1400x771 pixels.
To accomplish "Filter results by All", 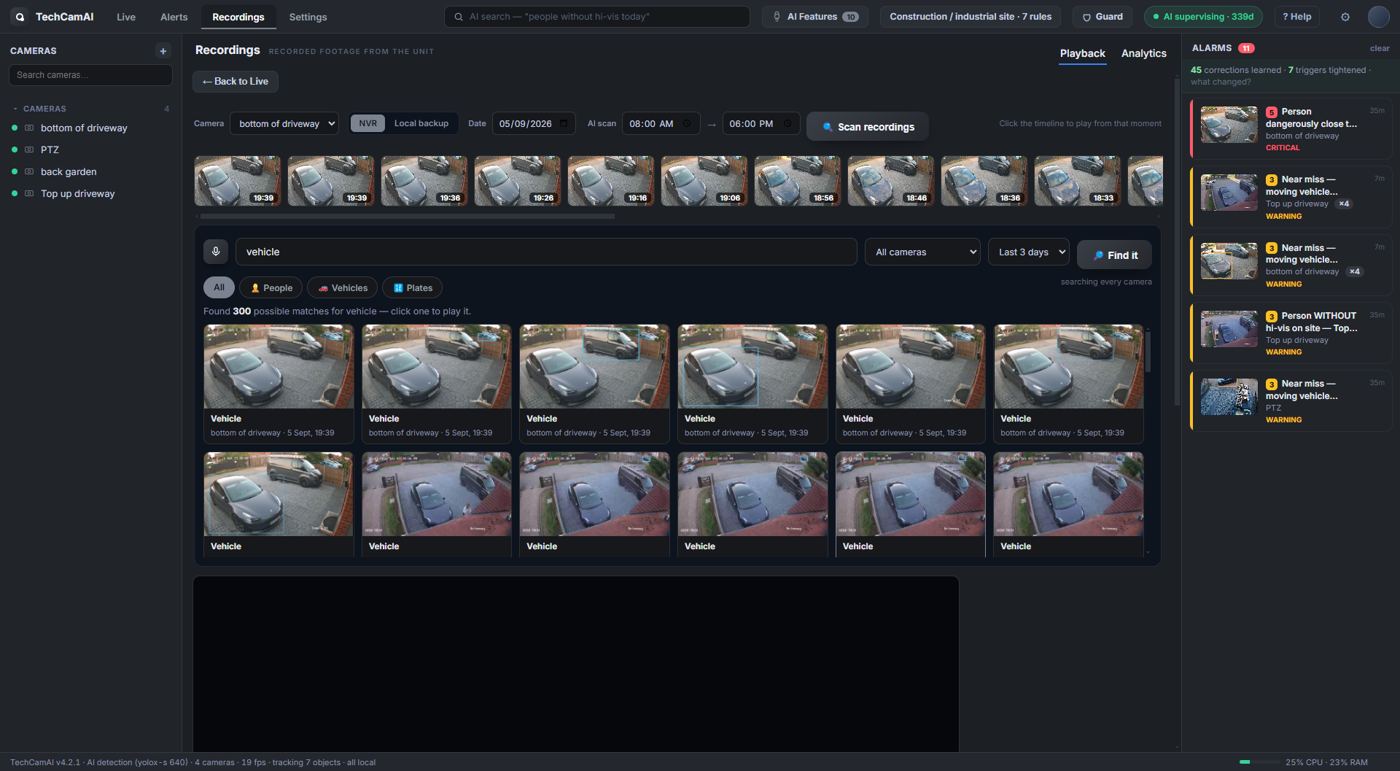I will pos(218,288).
